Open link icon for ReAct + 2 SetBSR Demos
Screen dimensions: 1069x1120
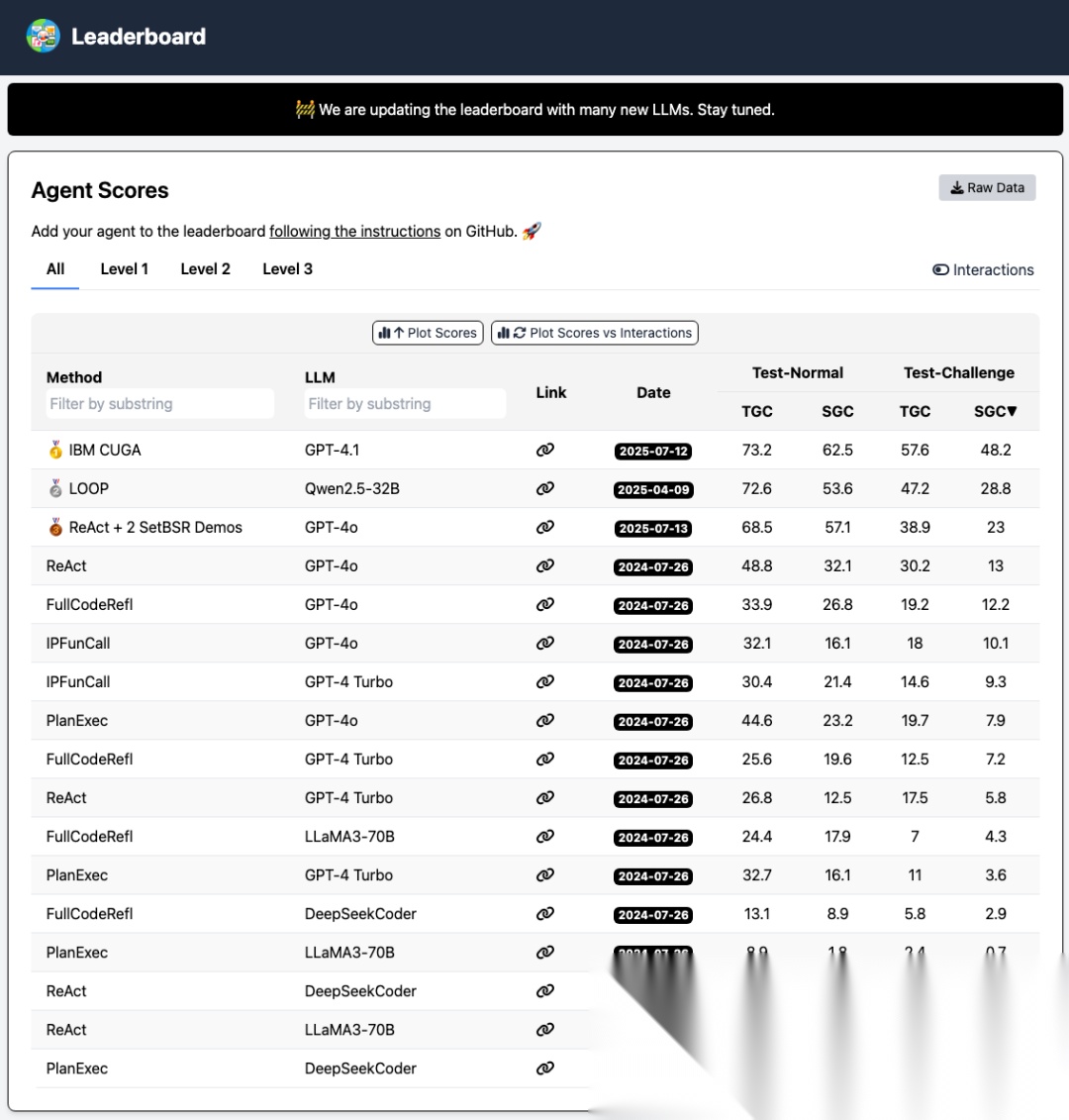coord(544,527)
